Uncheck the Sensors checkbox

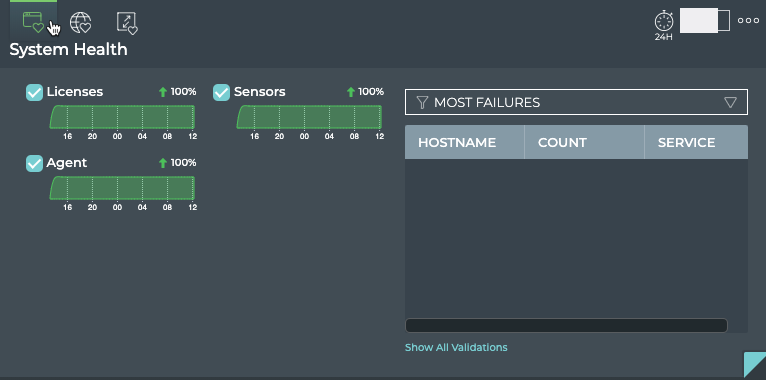(221, 92)
